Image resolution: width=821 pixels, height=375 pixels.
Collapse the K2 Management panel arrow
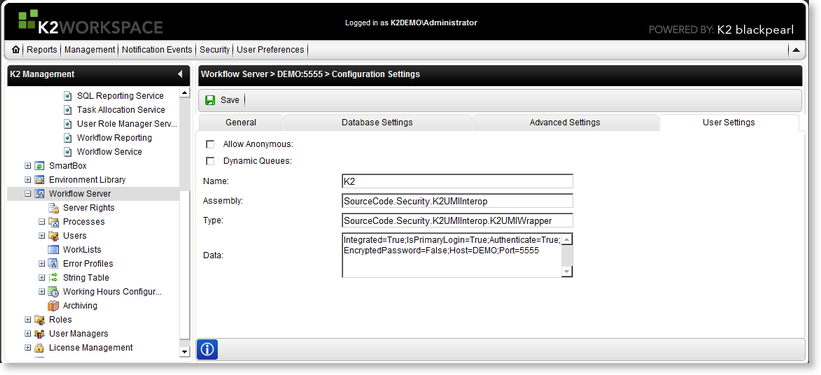tap(180, 74)
